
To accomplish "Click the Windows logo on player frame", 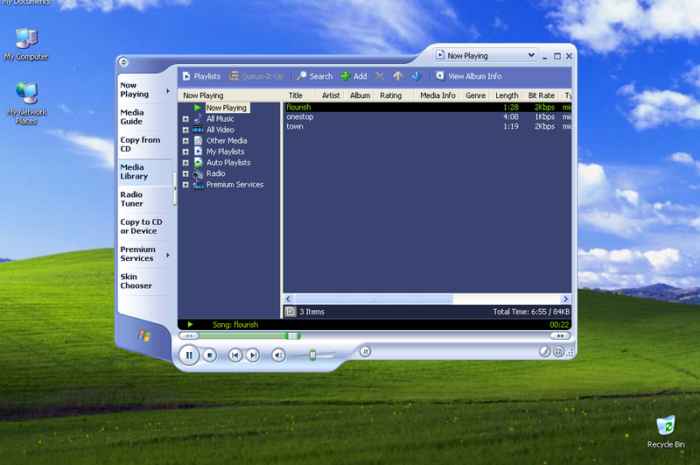I will pos(144,336).
